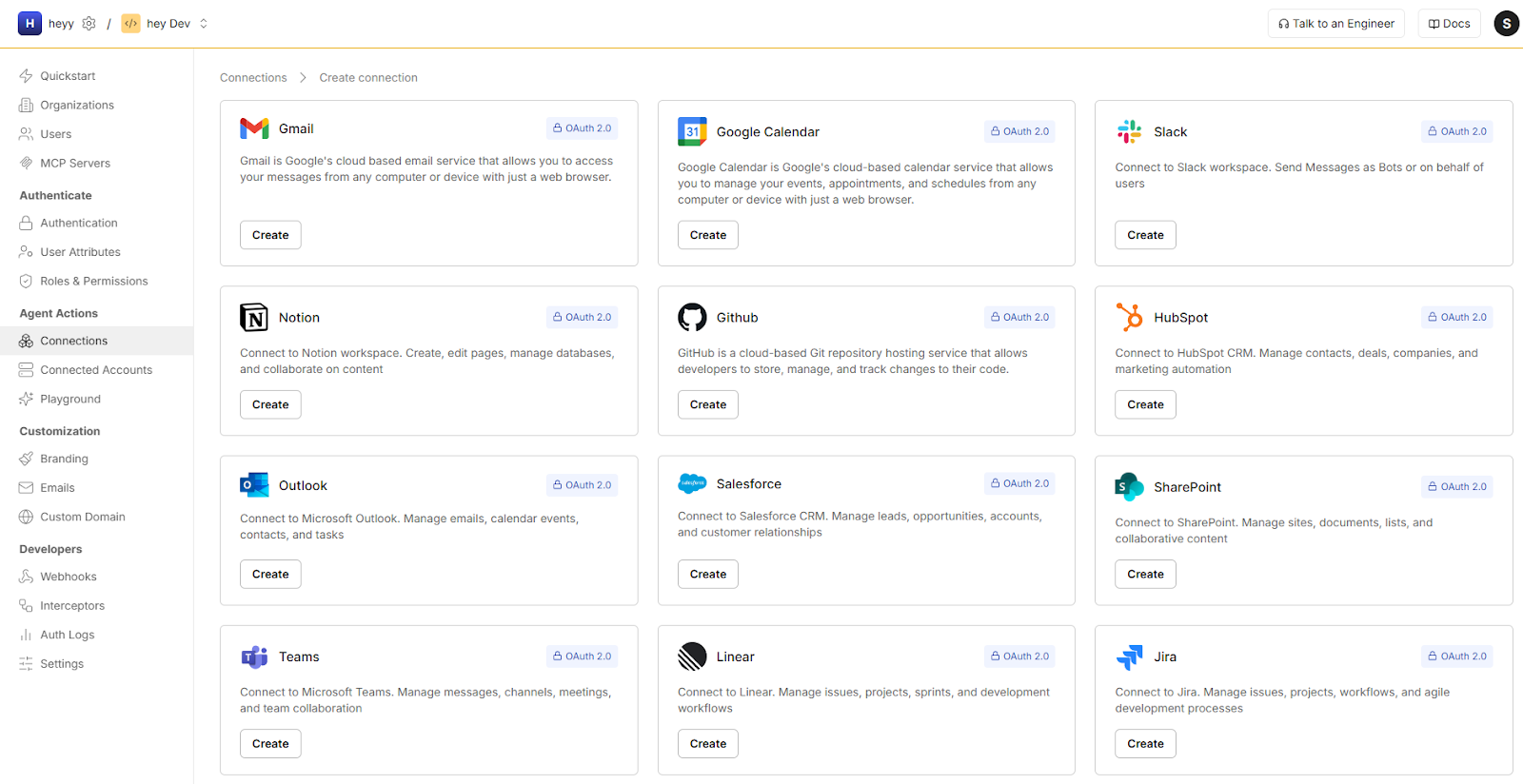The width and height of the screenshot is (1523, 784).
Task: Click the heyy workspace name
Action: (x=61, y=24)
